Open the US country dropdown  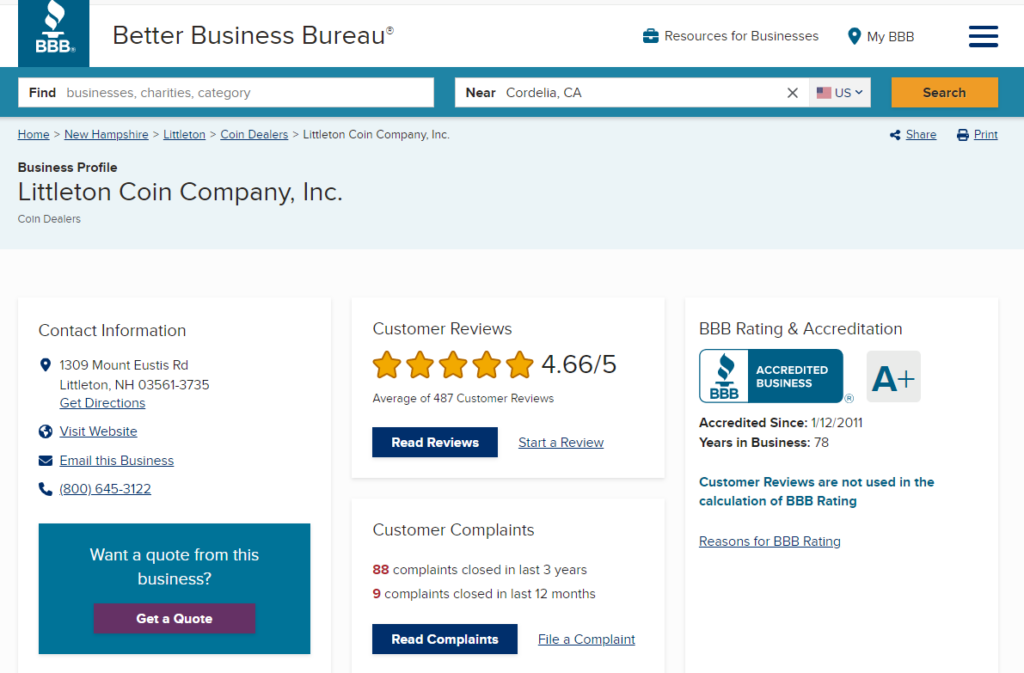point(840,93)
